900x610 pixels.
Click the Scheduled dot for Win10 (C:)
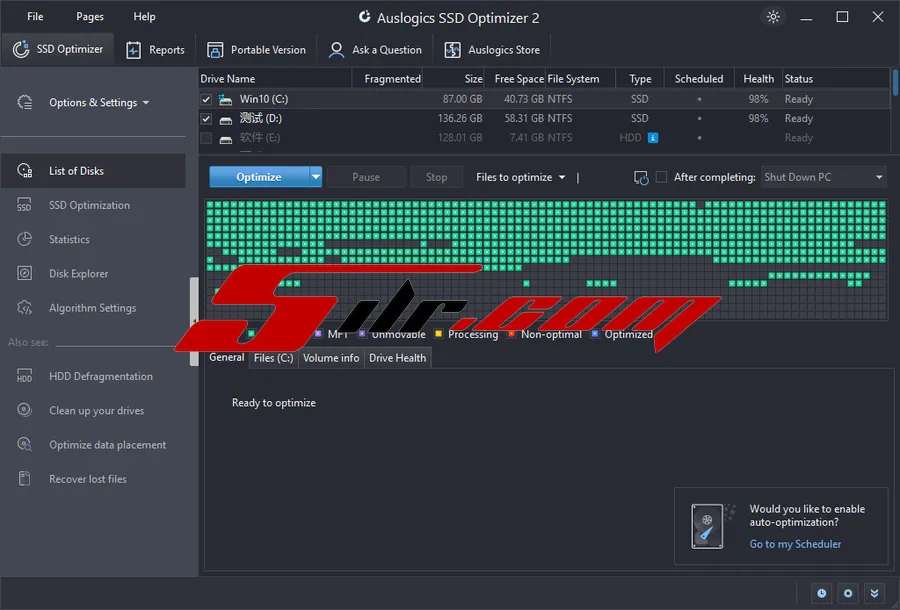pyautogui.click(x=699, y=99)
